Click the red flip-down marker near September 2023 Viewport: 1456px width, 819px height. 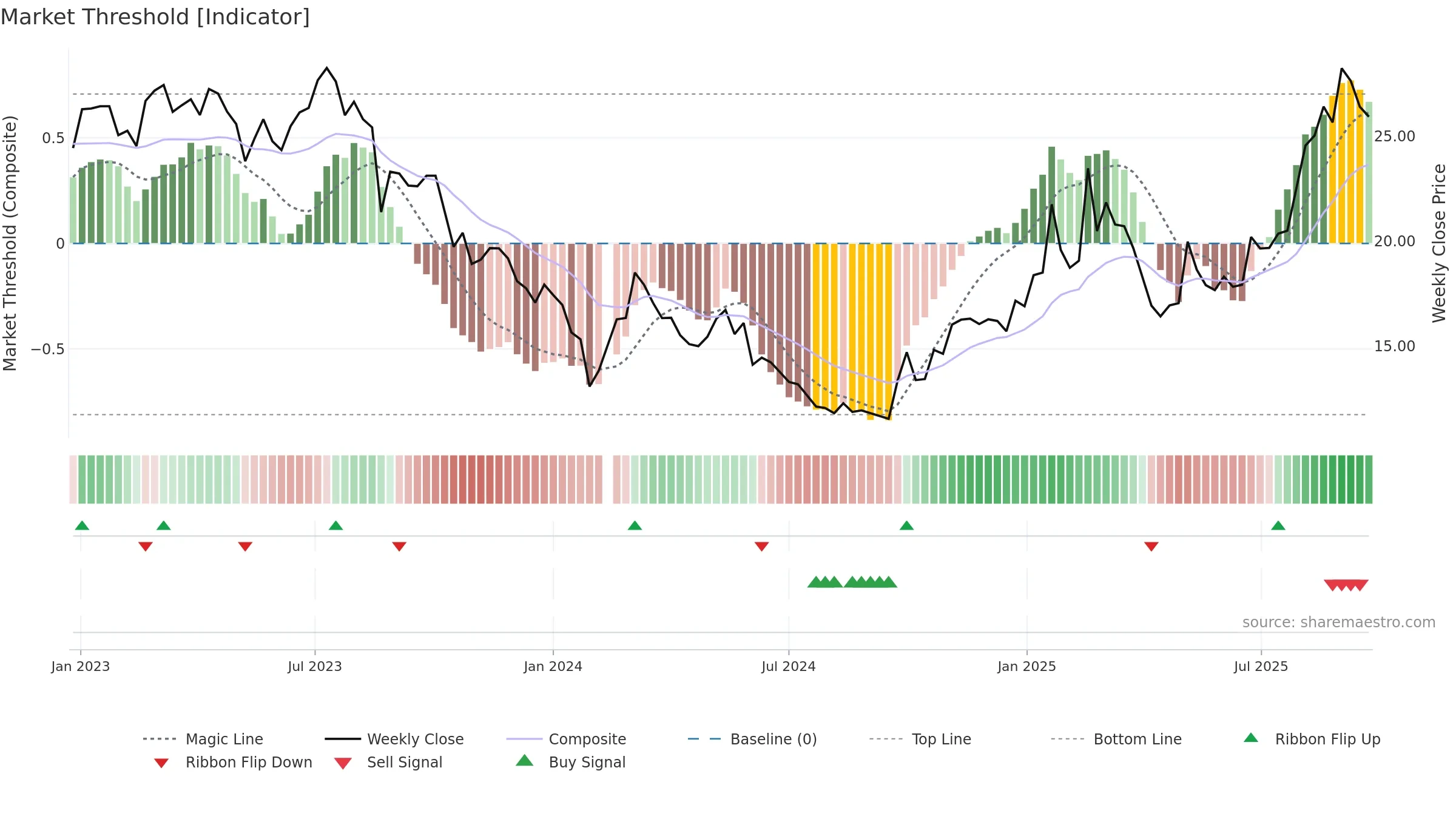(399, 547)
